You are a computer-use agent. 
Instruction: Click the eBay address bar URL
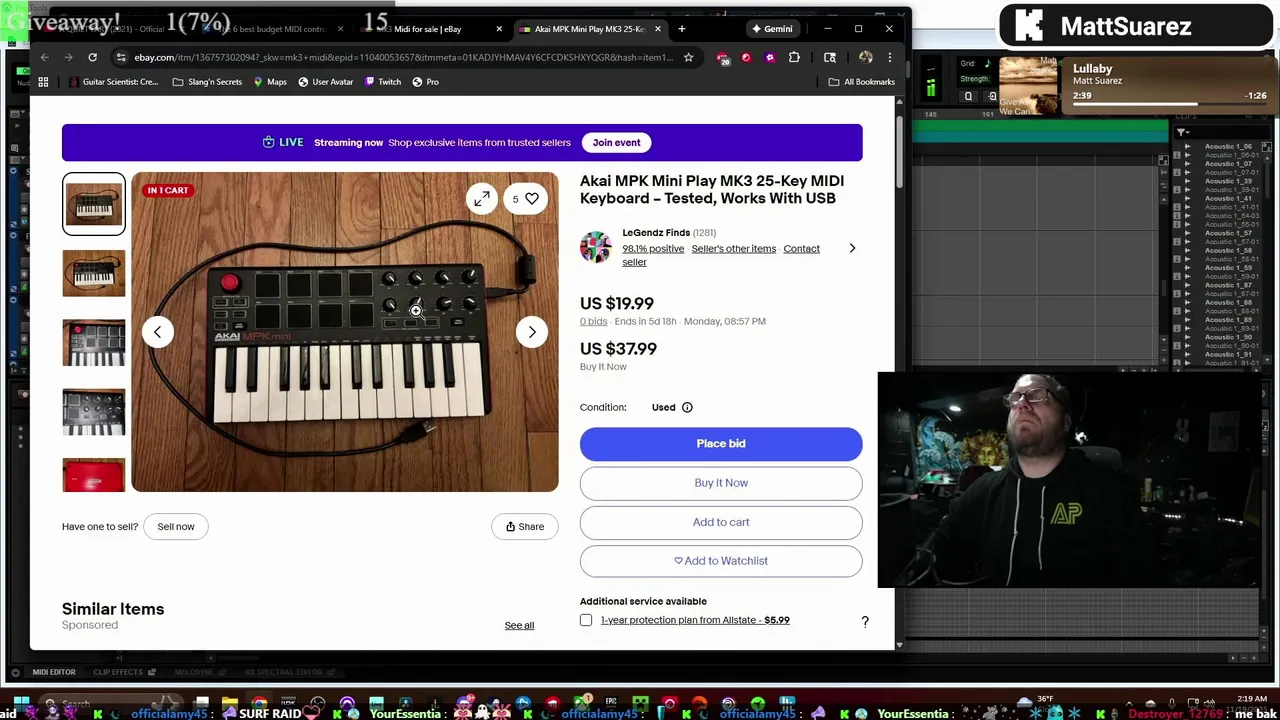(x=403, y=57)
